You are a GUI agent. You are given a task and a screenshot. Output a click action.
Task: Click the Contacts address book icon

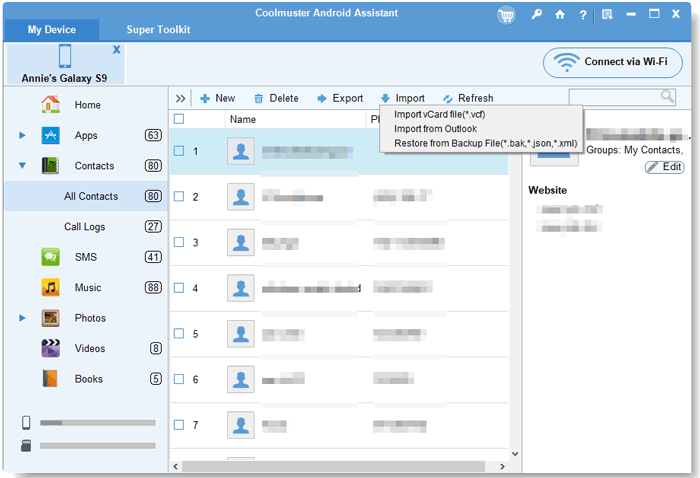click(x=50, y=166)
